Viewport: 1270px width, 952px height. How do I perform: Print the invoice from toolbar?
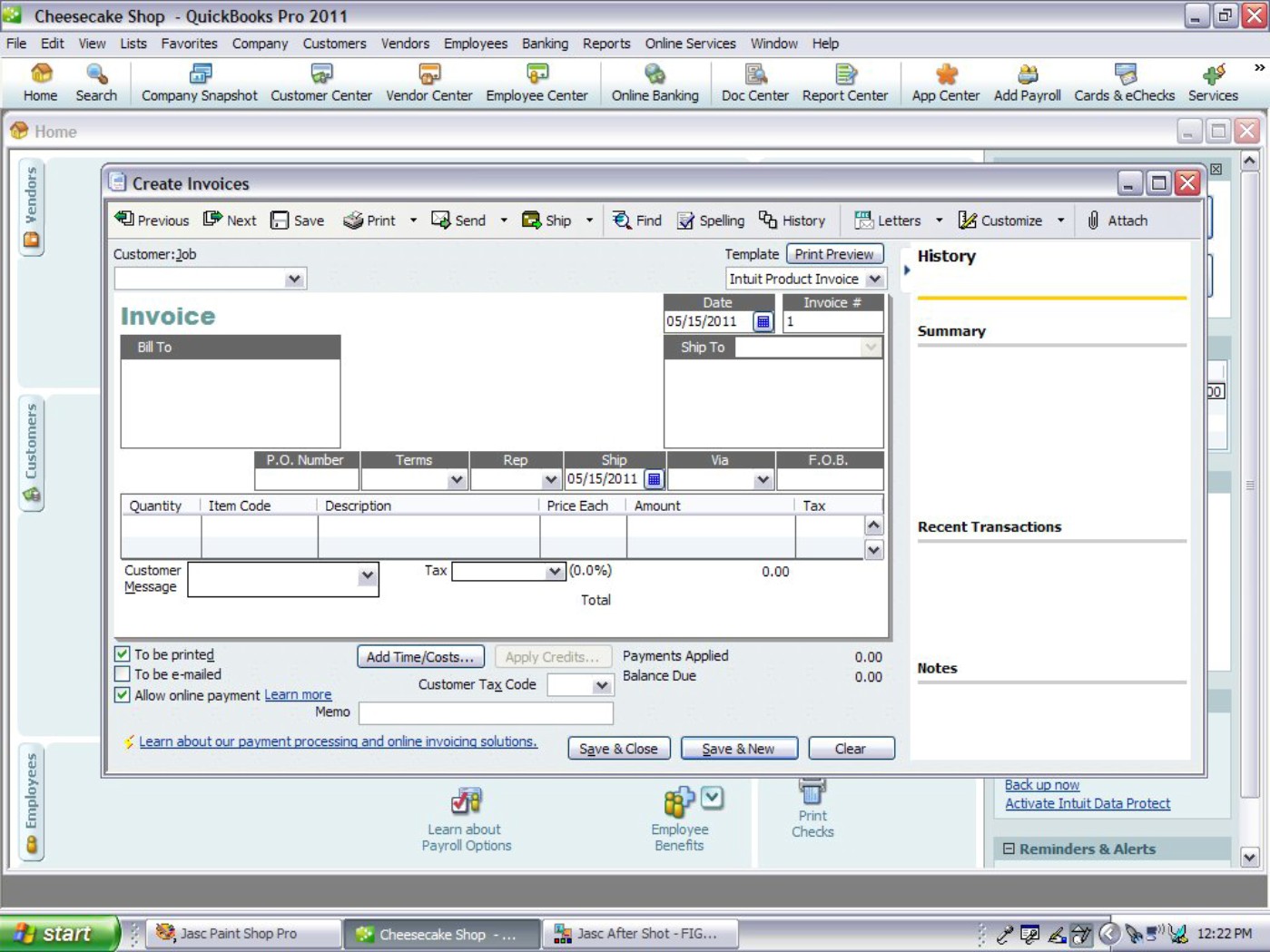click(369, 221)
